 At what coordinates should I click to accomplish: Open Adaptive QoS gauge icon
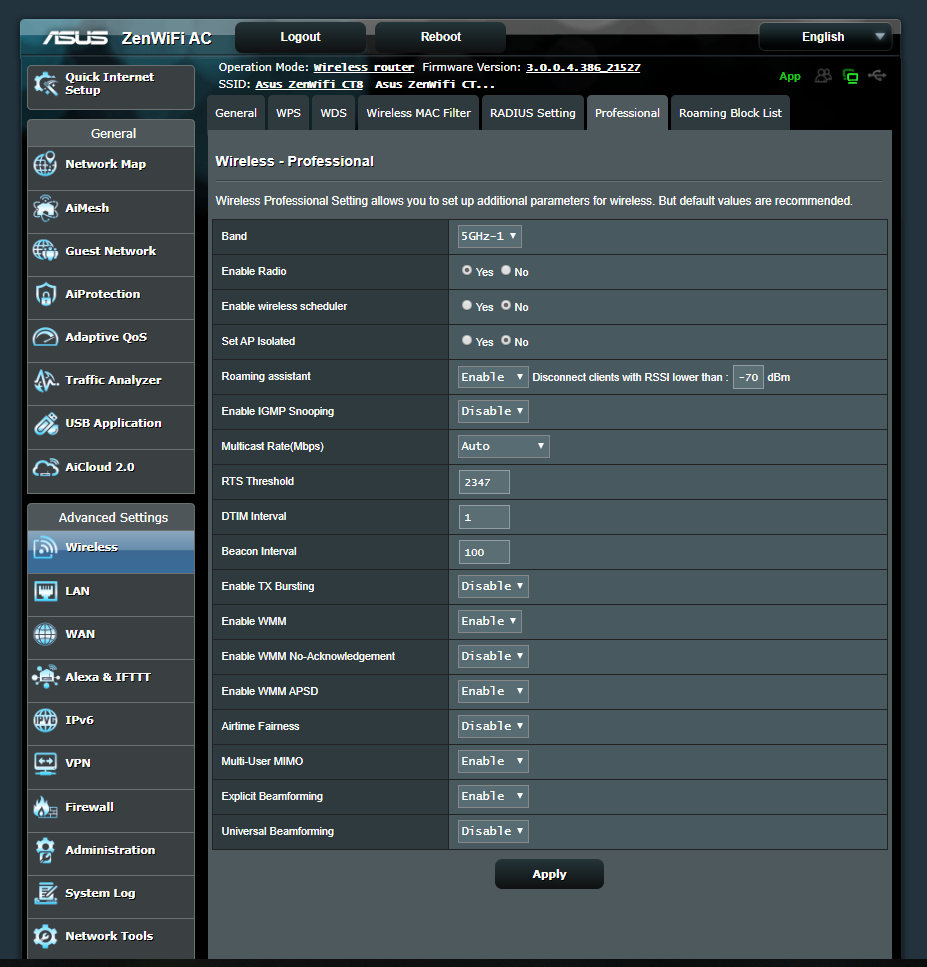(46, 338)
